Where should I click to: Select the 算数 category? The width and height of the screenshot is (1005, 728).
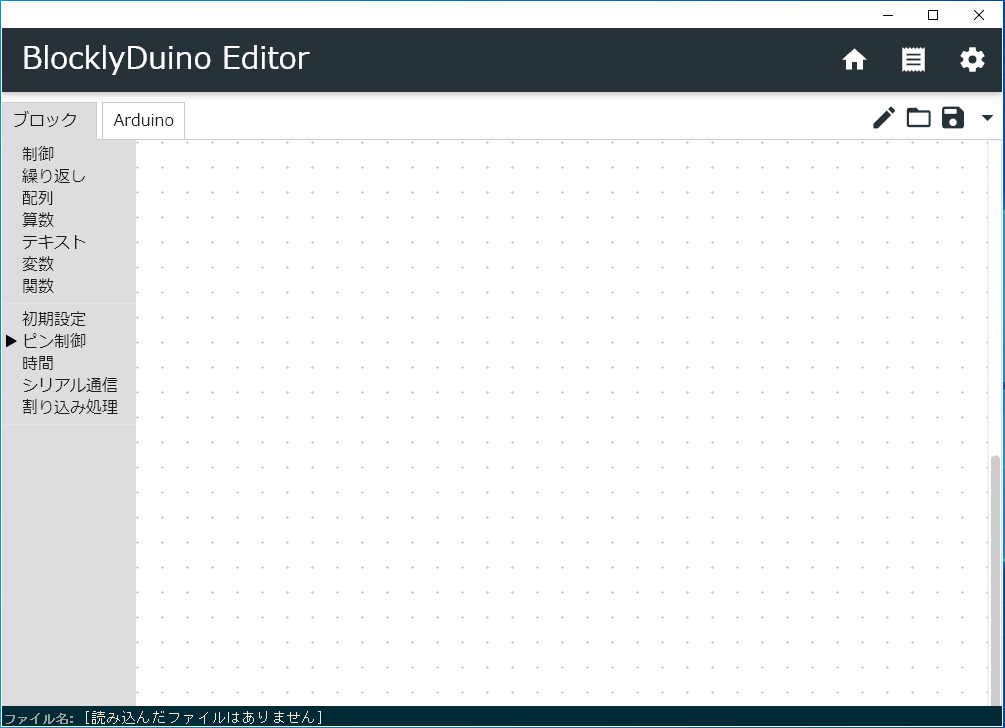(x=38, y=220)
